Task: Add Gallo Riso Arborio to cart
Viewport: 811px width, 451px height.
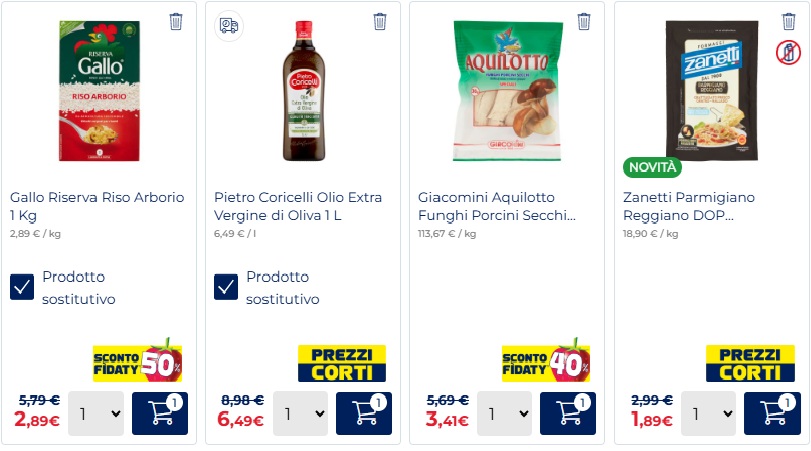Action: point(160,413)
